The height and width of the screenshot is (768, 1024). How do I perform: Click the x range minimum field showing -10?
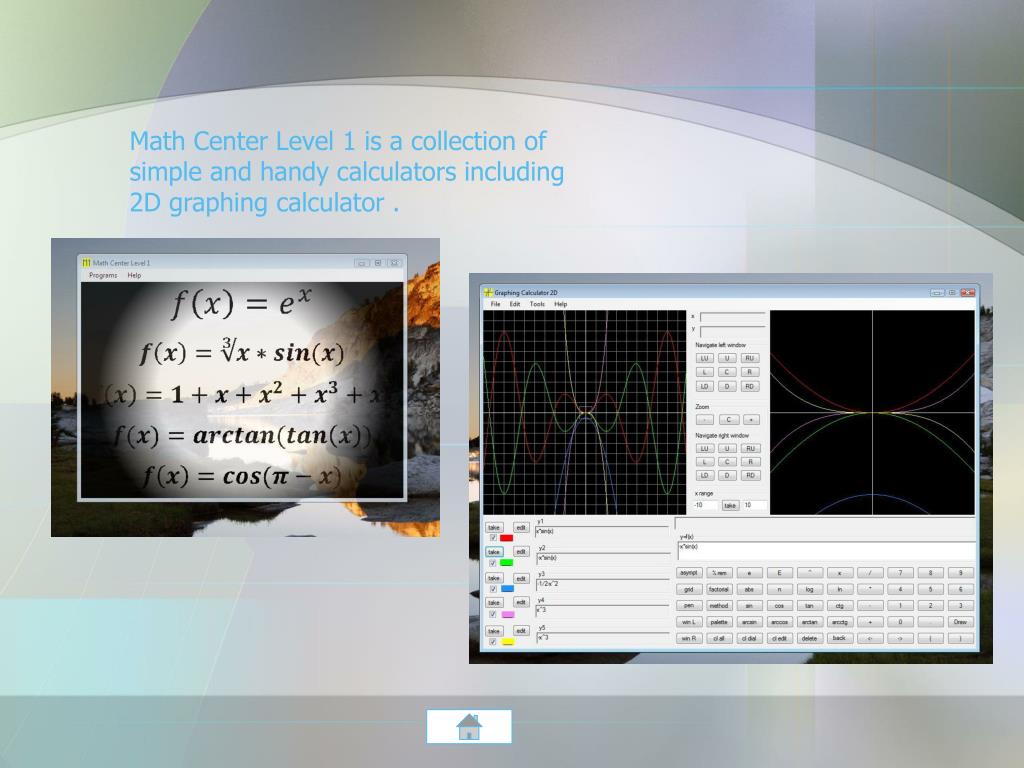pos(705,505)
